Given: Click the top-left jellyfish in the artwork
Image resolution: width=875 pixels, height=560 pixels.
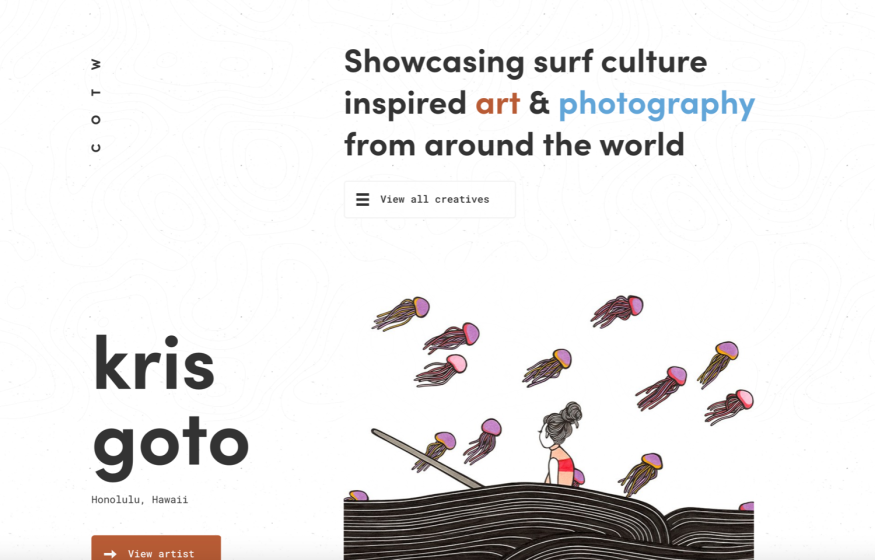Looking at the screenshot, I should click(x=401, y=313).
